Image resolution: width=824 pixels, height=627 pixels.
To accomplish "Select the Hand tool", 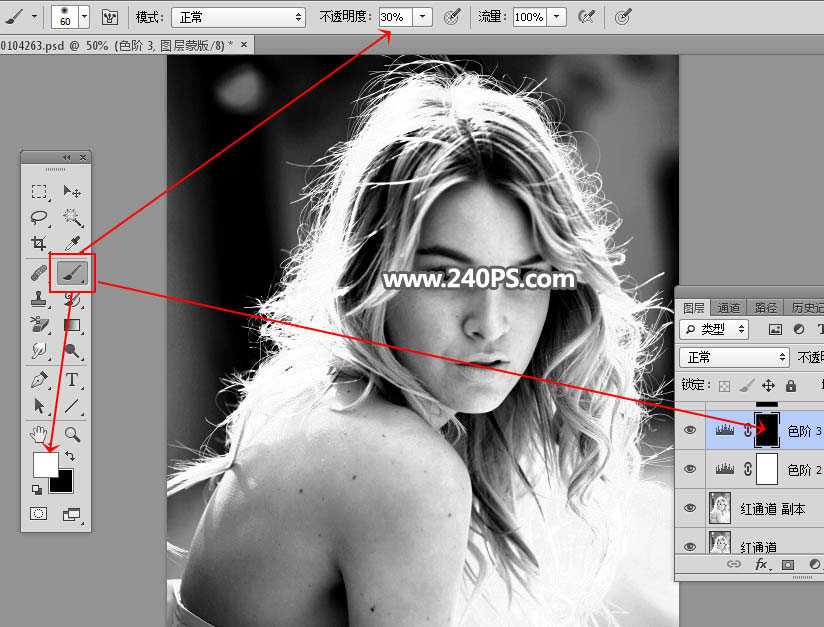I will [x=39, y=434].
